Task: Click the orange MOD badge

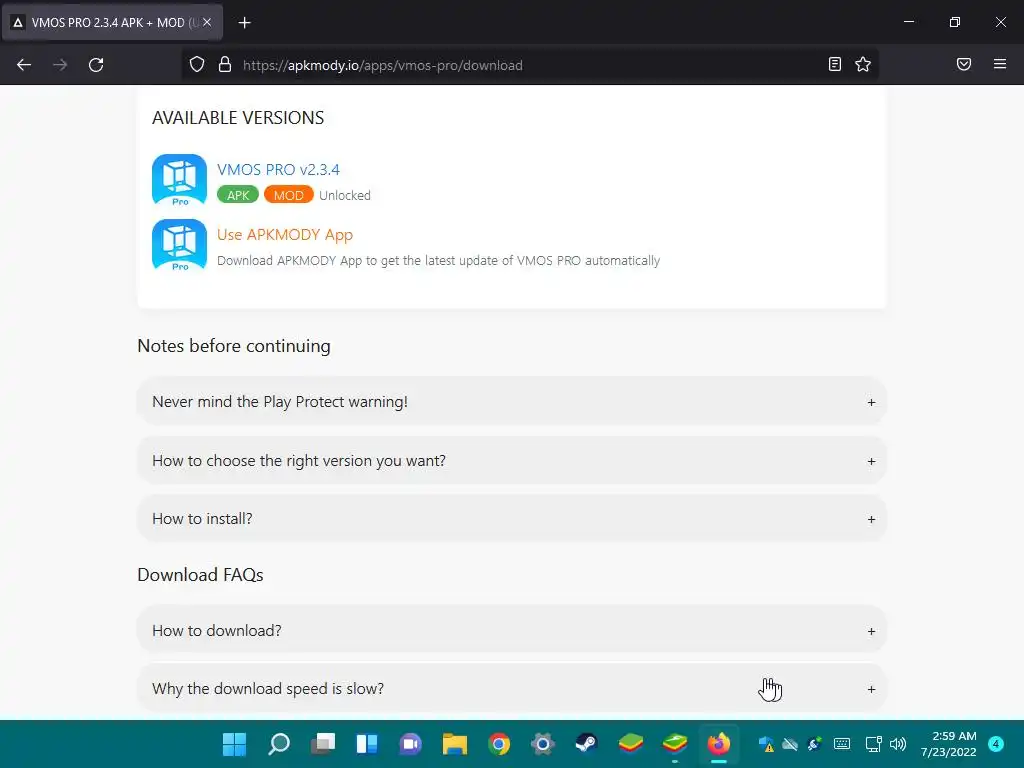Action: pyautogui.click(x=289, y=195)
